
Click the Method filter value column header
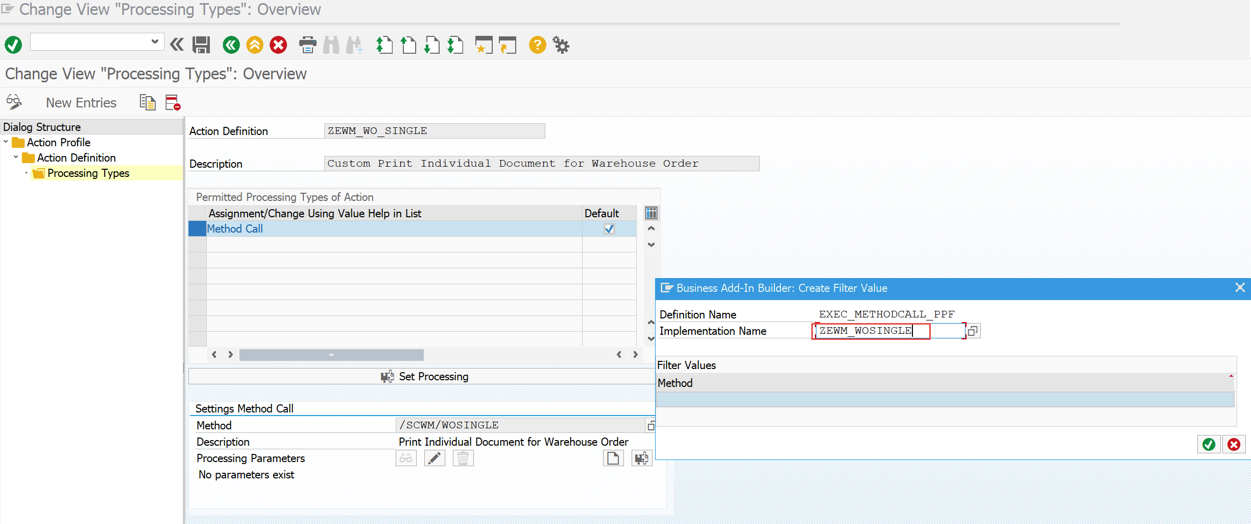945,383
